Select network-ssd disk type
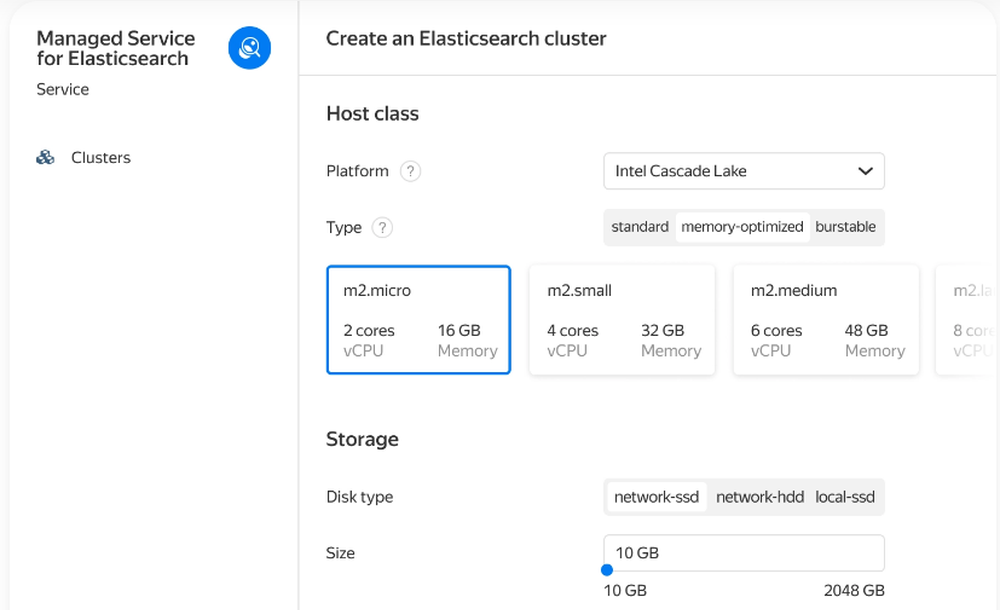The width and height of the screenshot is (1000, 610). click(656, 497)
